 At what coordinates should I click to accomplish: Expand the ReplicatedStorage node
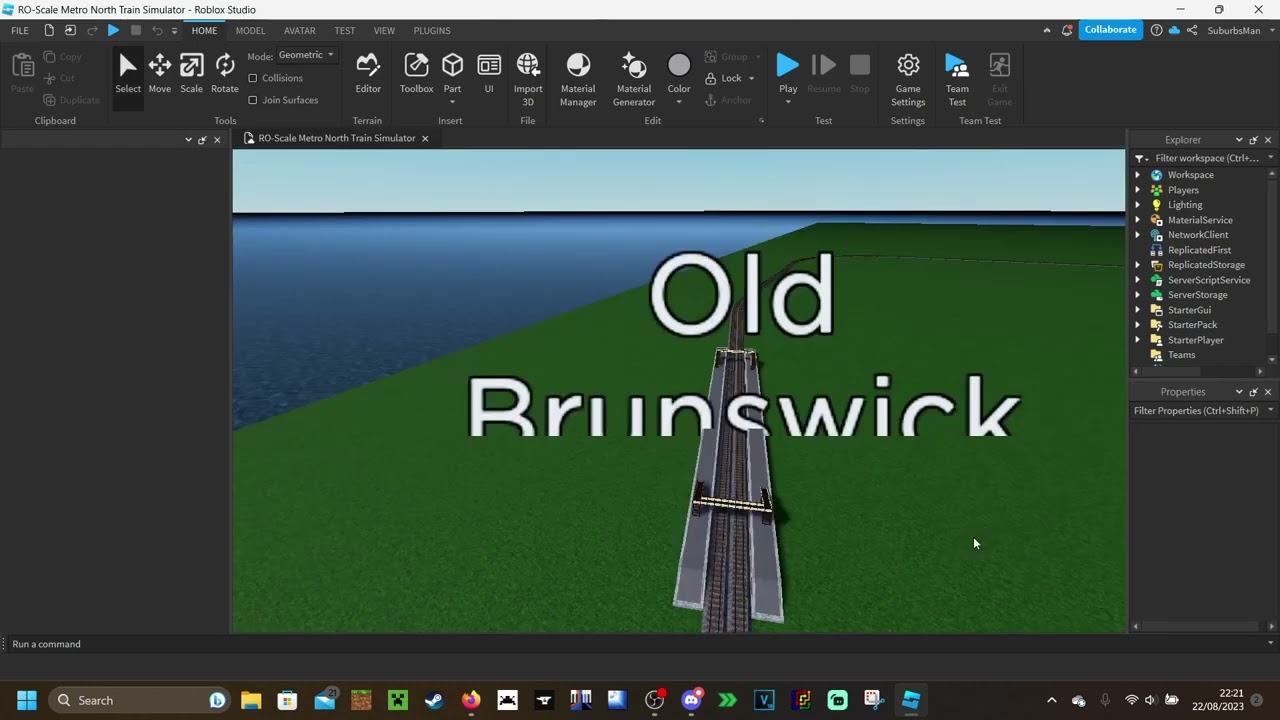click(x=1137, y=265)
